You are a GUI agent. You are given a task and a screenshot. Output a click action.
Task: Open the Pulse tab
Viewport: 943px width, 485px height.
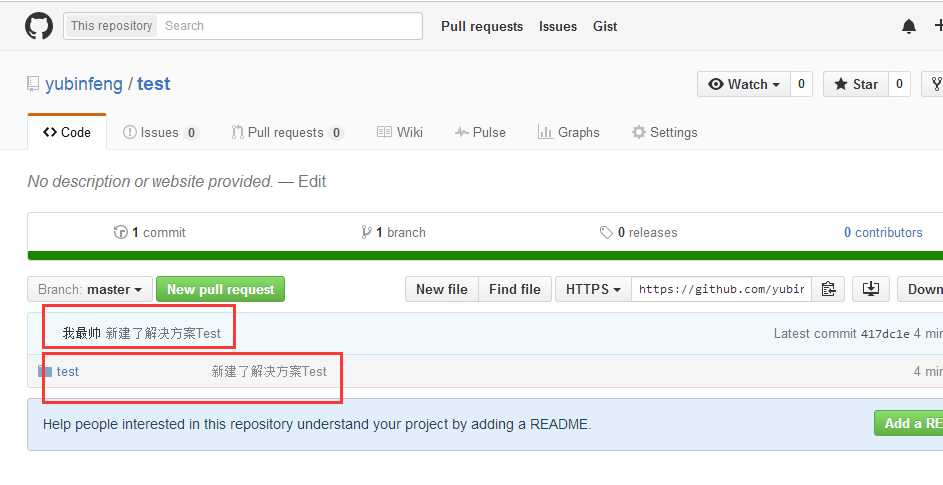coord(480,132)
